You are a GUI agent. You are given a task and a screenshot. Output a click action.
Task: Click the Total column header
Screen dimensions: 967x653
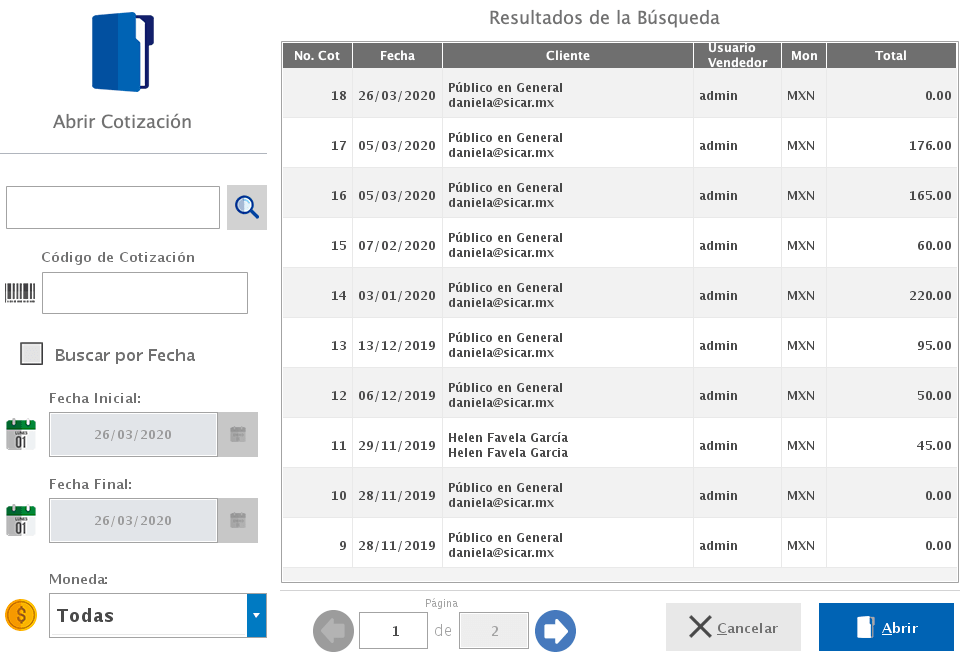(890, 55)
